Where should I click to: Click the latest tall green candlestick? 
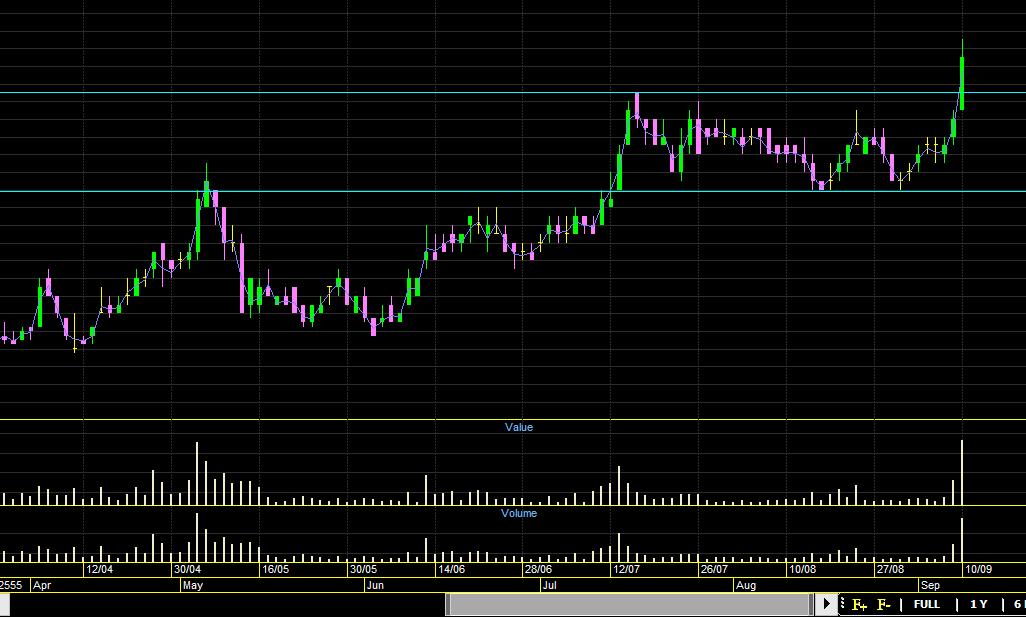961,82
